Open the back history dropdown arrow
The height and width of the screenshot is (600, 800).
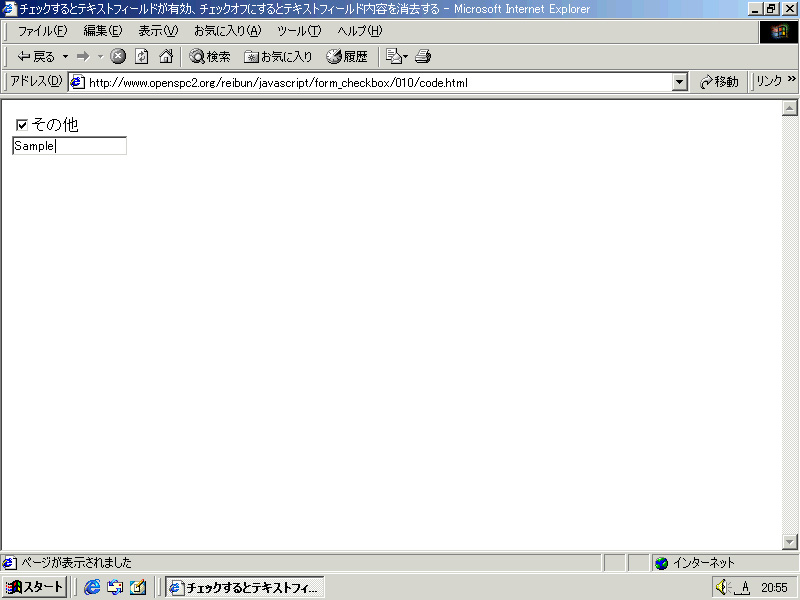click(65, 57)
